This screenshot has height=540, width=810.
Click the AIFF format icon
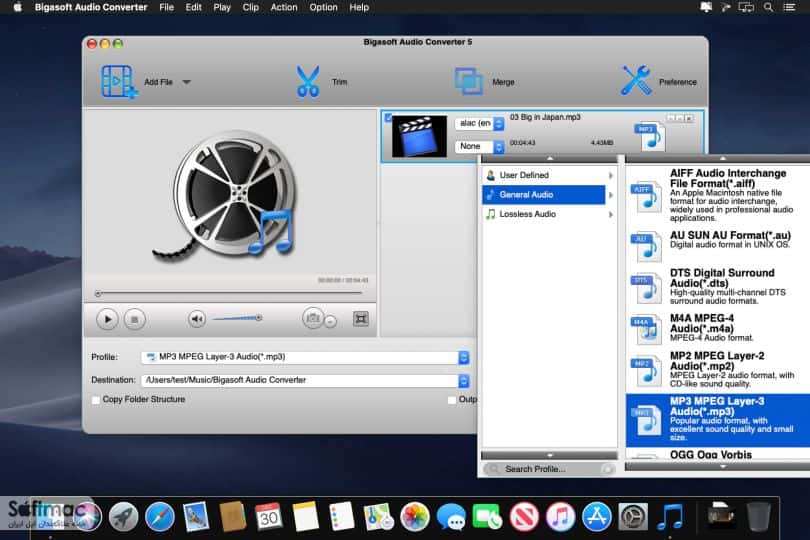[x=646, y=197]
